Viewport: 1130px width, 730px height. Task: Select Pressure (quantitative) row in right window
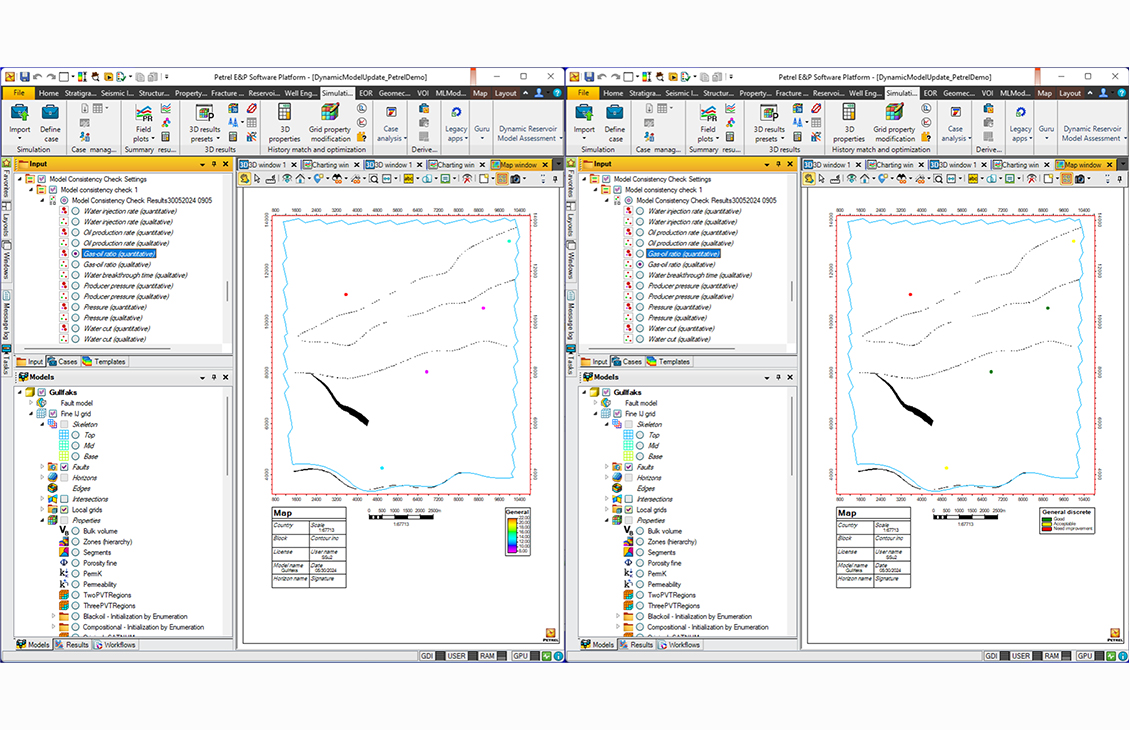tap(680, 307)
